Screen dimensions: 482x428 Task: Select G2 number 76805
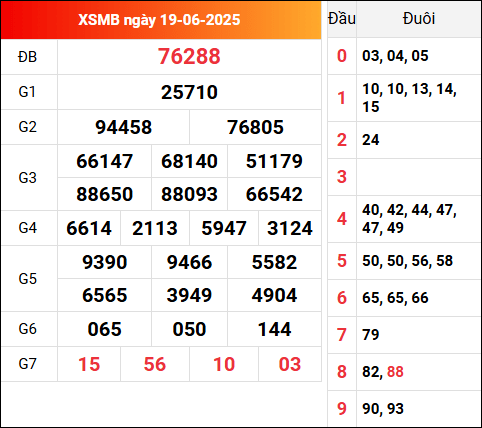pos(255,127)
